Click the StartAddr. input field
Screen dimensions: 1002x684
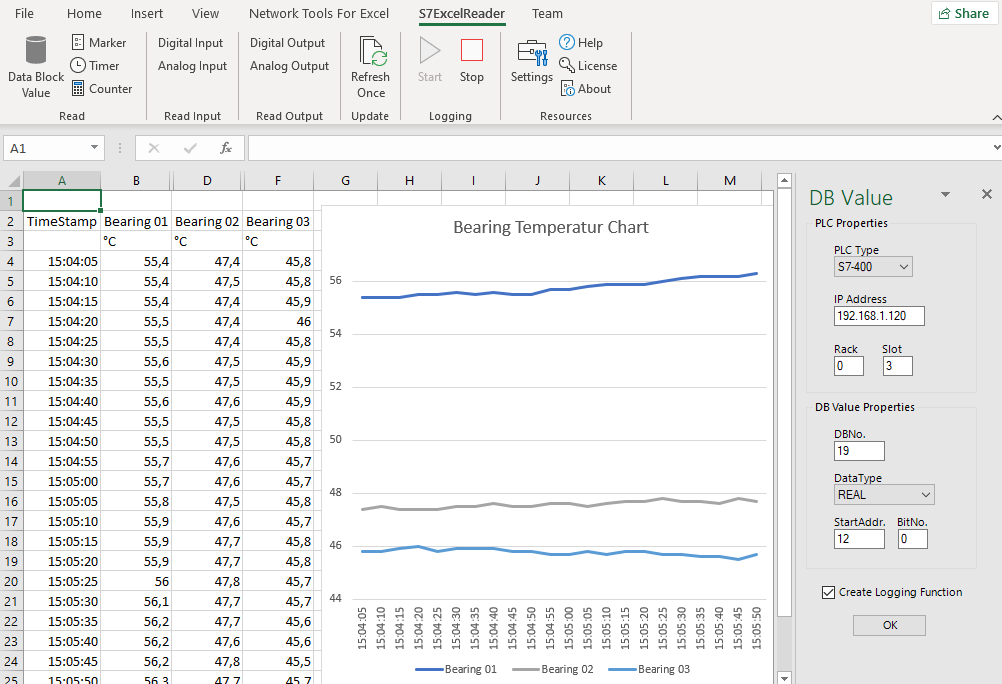859,539
